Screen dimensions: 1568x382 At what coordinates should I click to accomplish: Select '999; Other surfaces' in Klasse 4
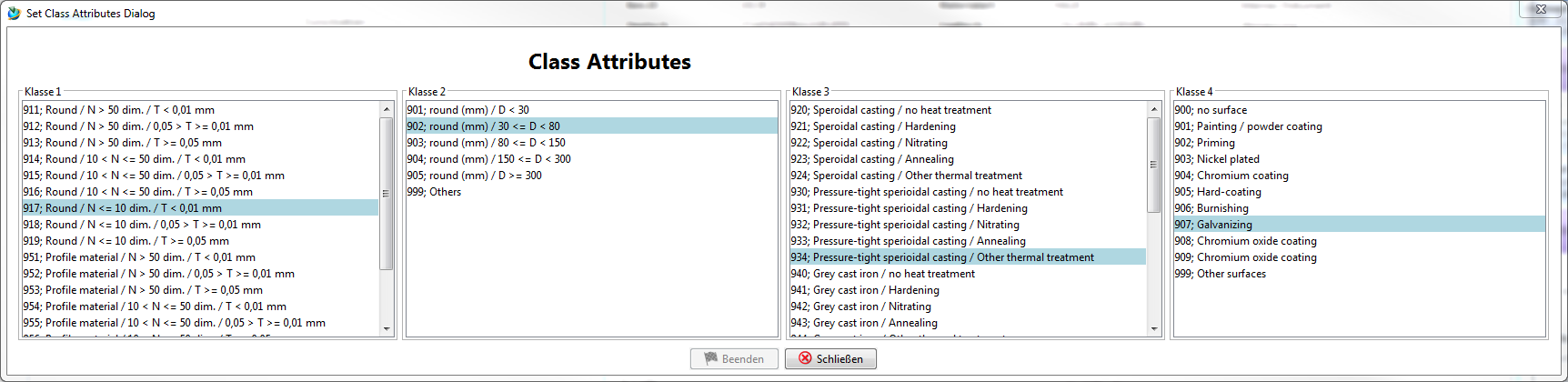coord(1220,274)
